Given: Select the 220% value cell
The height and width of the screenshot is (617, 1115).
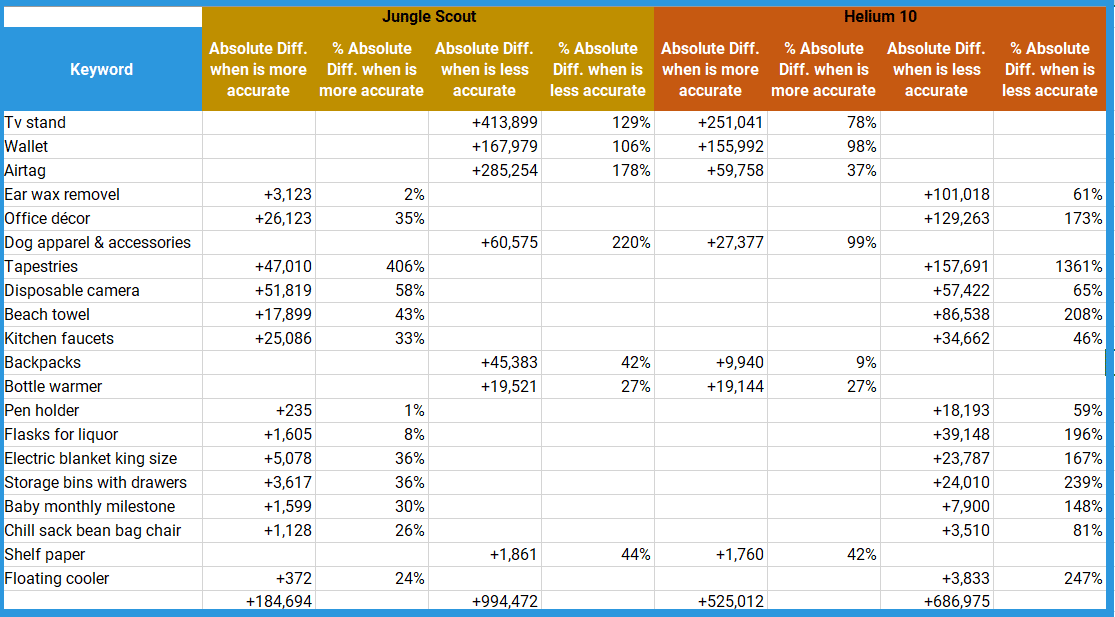Looking at the screenshot, I should [598, 242].
